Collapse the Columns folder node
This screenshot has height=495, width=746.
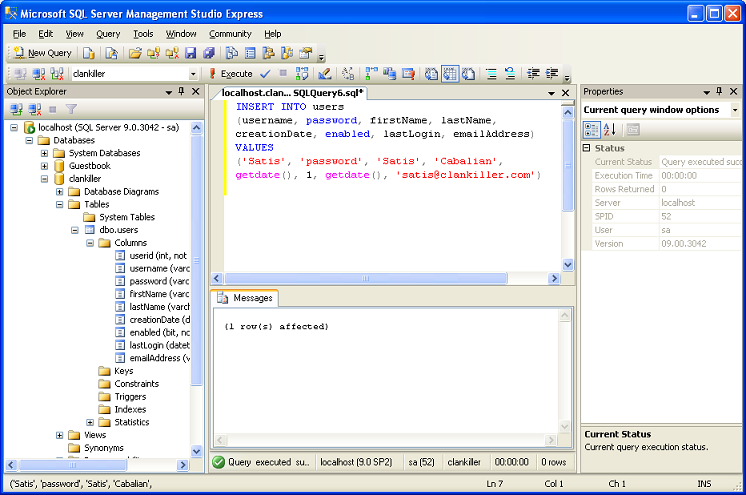click(90, 243)
